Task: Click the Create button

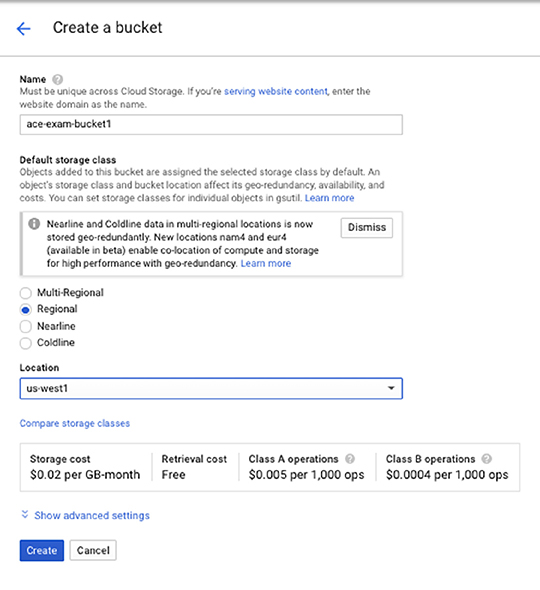Action: click(42, 550)
